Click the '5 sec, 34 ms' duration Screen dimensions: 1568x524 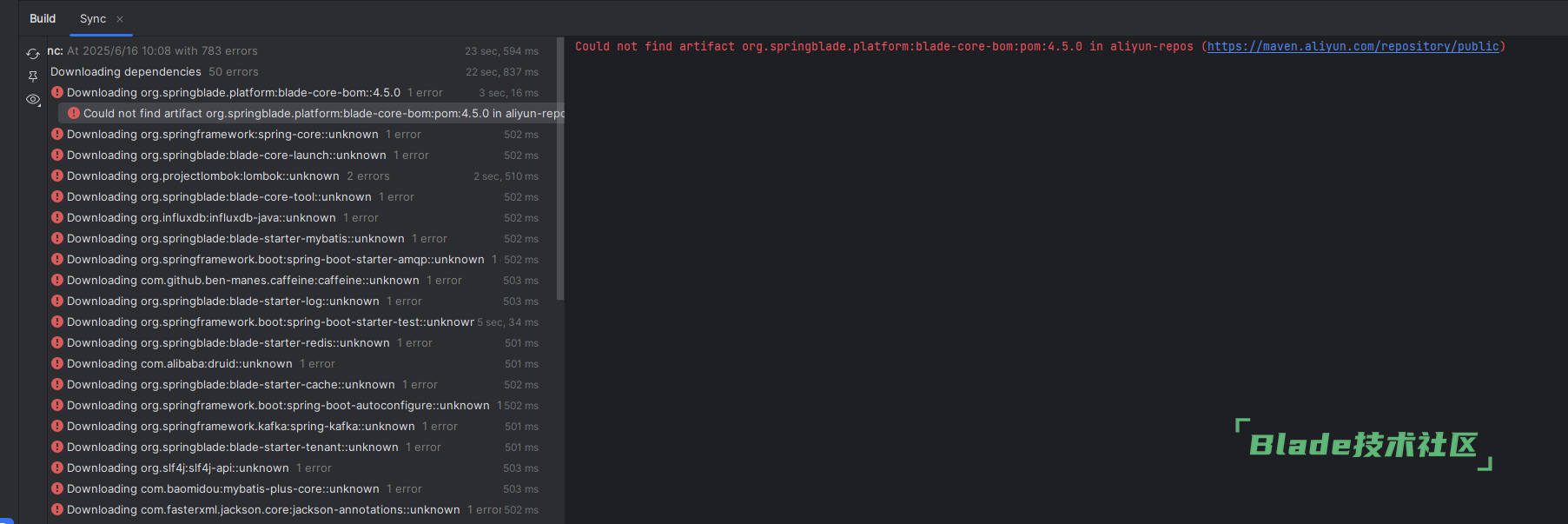pyautogui.click(x=507, y=322)
